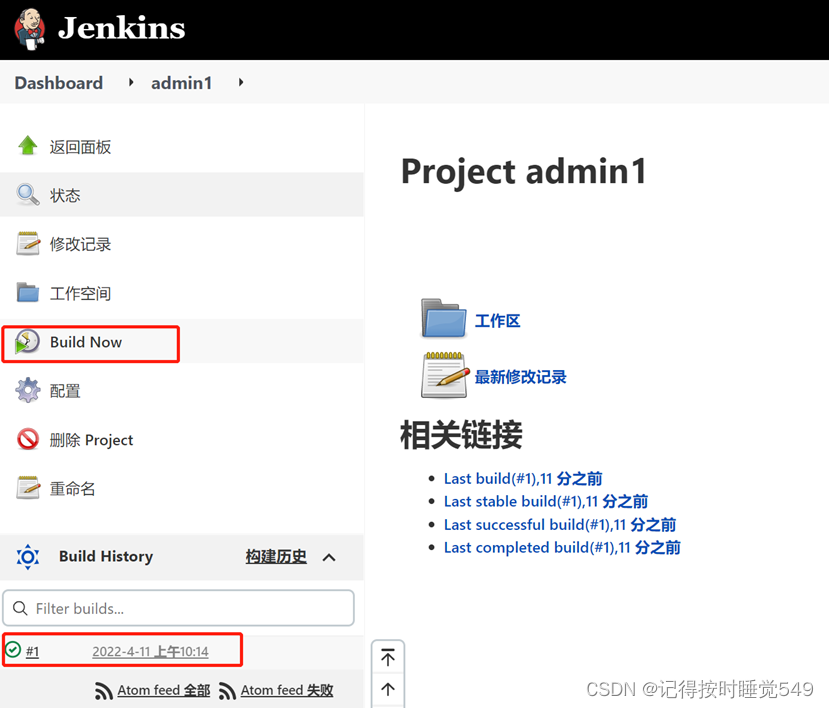Open Atom feed 失败 link
Viewport: 829px width, 708px height.
(287, 690)
